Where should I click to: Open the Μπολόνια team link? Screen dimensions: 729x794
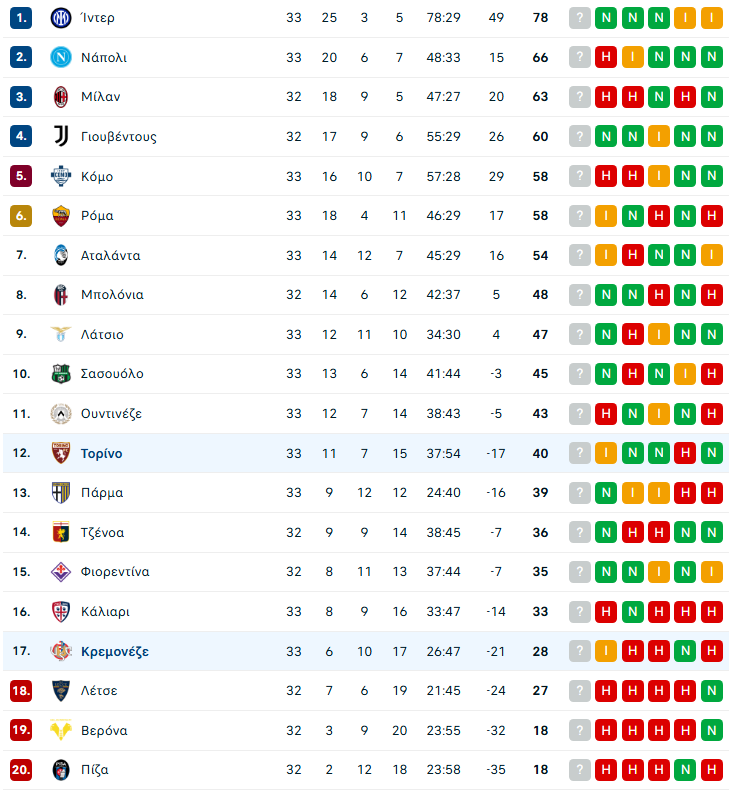tap(112, 295)
